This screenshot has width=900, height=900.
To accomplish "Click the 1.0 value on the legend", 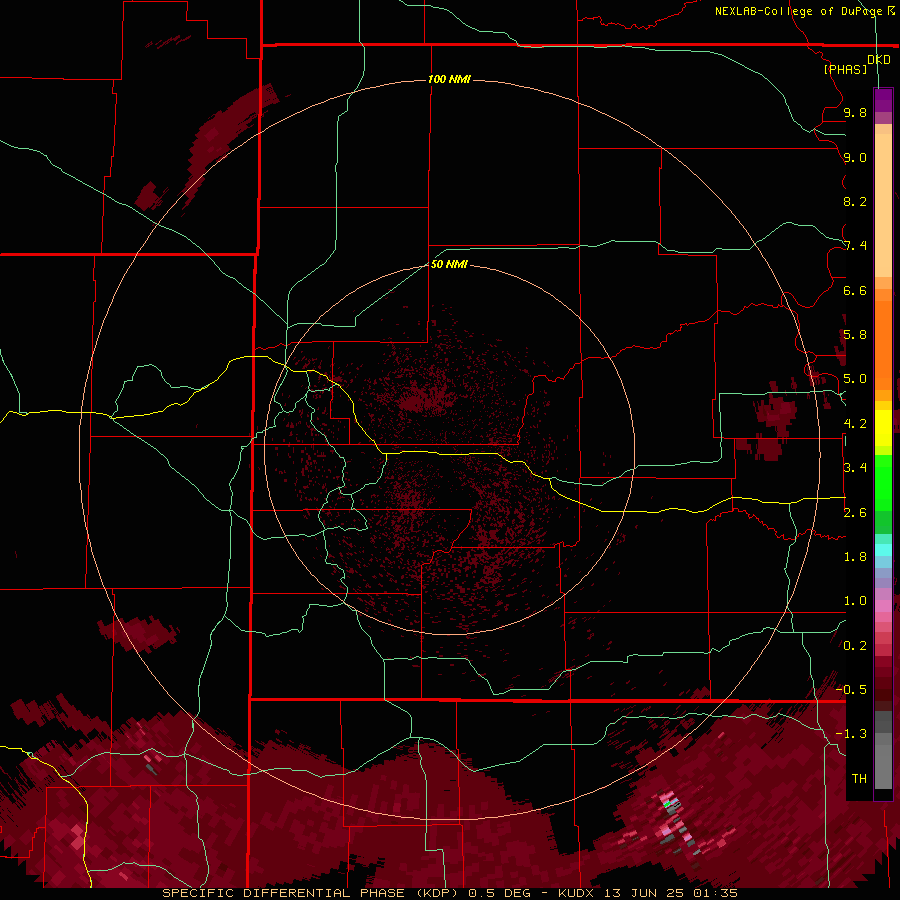I will tap(855, 601).
